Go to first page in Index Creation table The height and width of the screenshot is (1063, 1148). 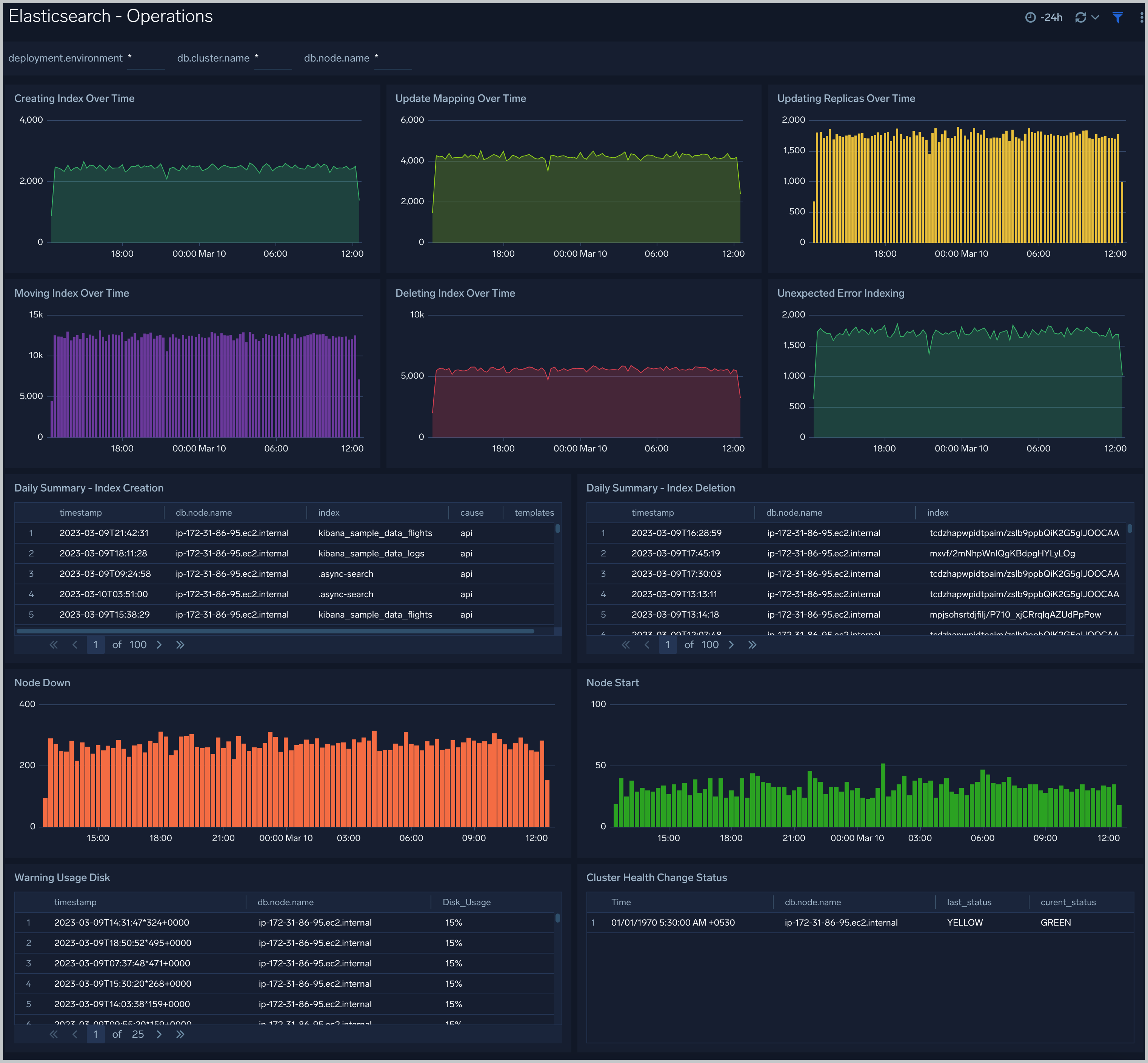(54, 645)
